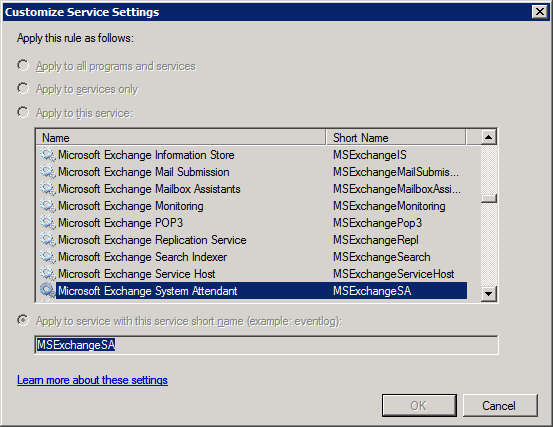The width and height of the screenshot is (553, 427).
Task: Select Microsoft Exchange POP3 row
Action: (252, 222)
